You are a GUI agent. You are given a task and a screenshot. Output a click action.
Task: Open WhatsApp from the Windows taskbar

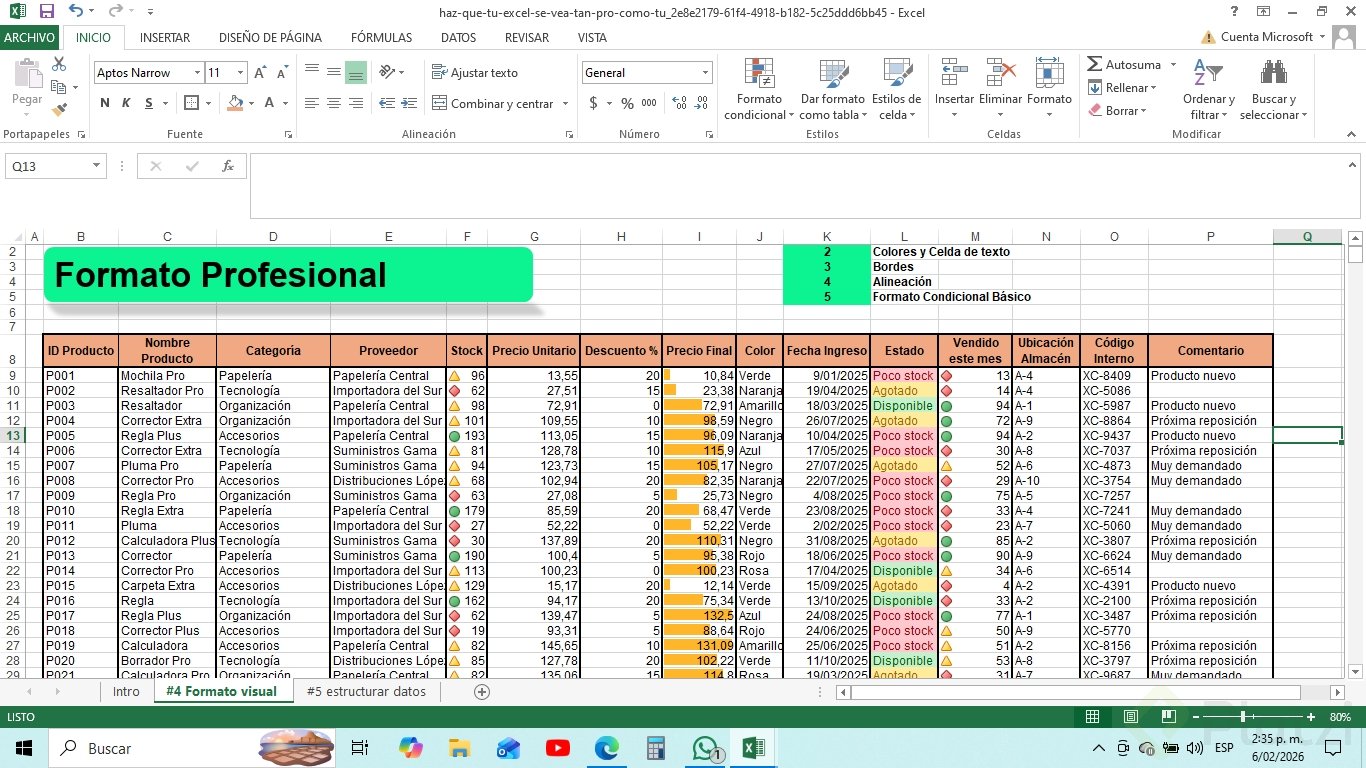coord(705,748)
